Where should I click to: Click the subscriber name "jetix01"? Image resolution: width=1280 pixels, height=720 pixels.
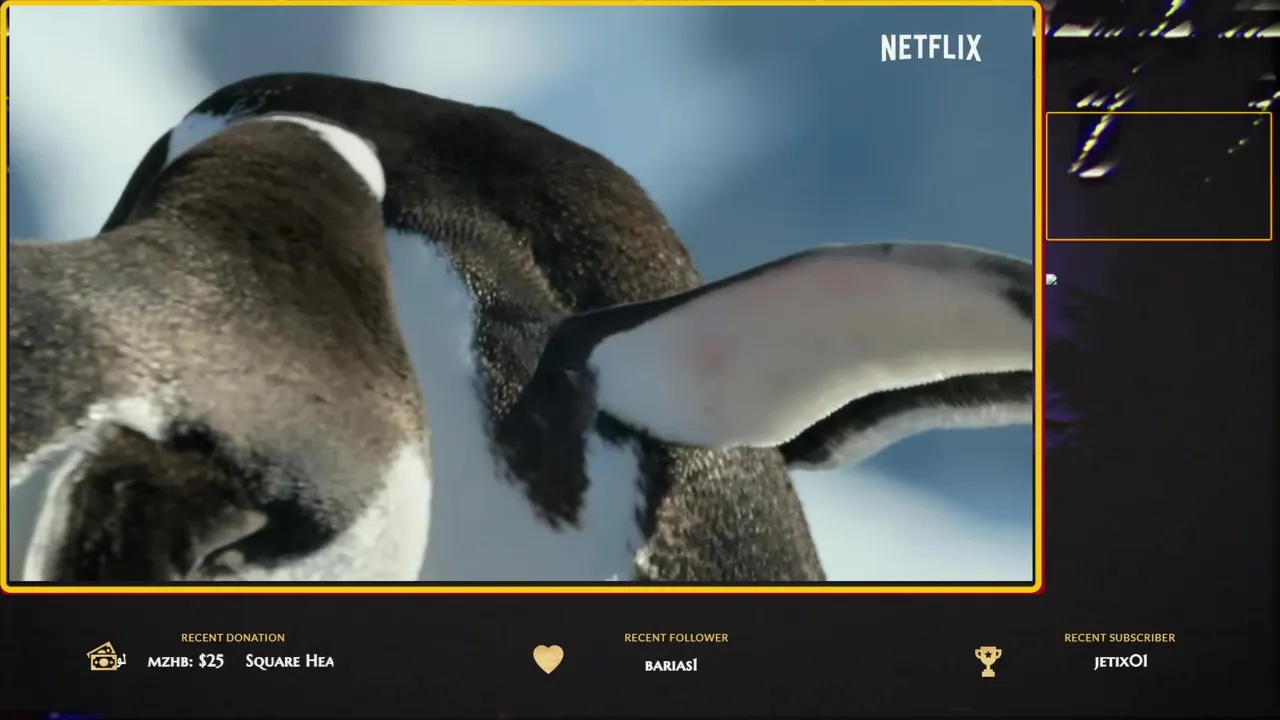point(1121,661)
